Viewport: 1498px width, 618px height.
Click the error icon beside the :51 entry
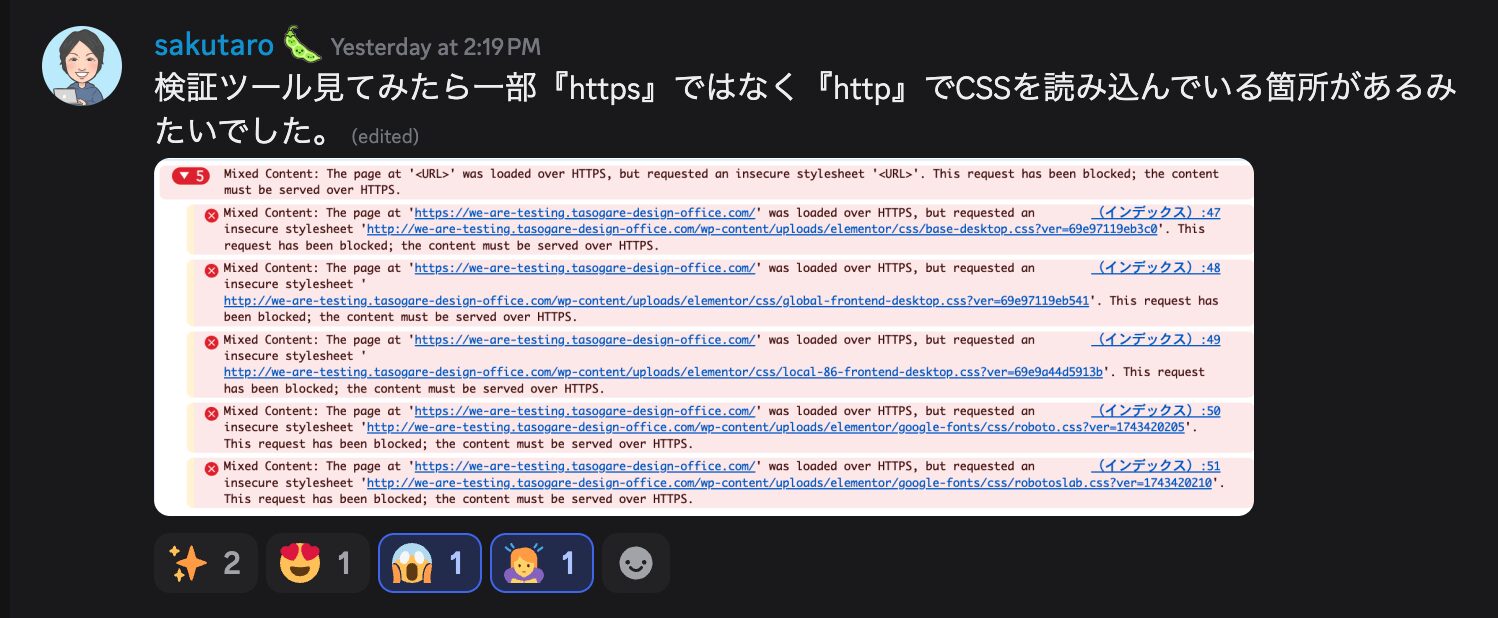coord(211,468)
